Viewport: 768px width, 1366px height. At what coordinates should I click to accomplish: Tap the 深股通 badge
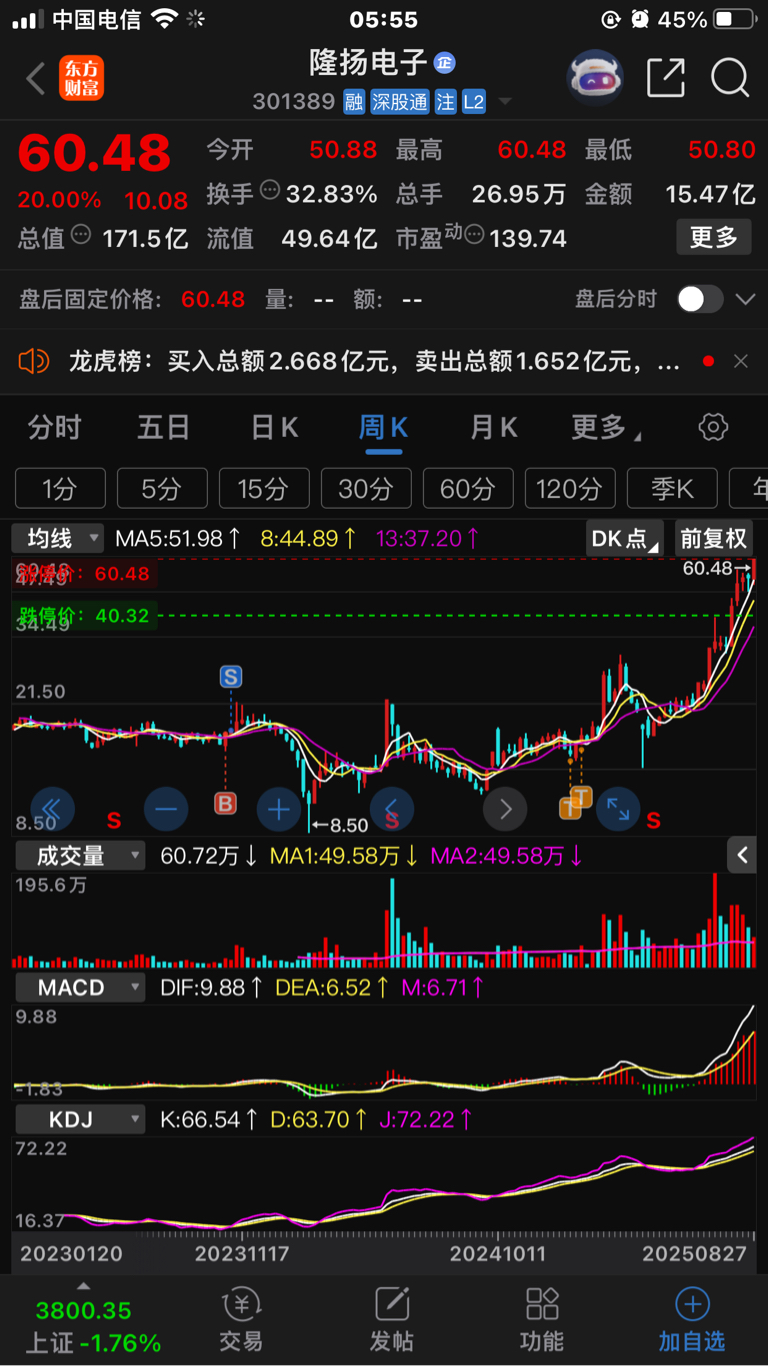click(x=400, y=102)
